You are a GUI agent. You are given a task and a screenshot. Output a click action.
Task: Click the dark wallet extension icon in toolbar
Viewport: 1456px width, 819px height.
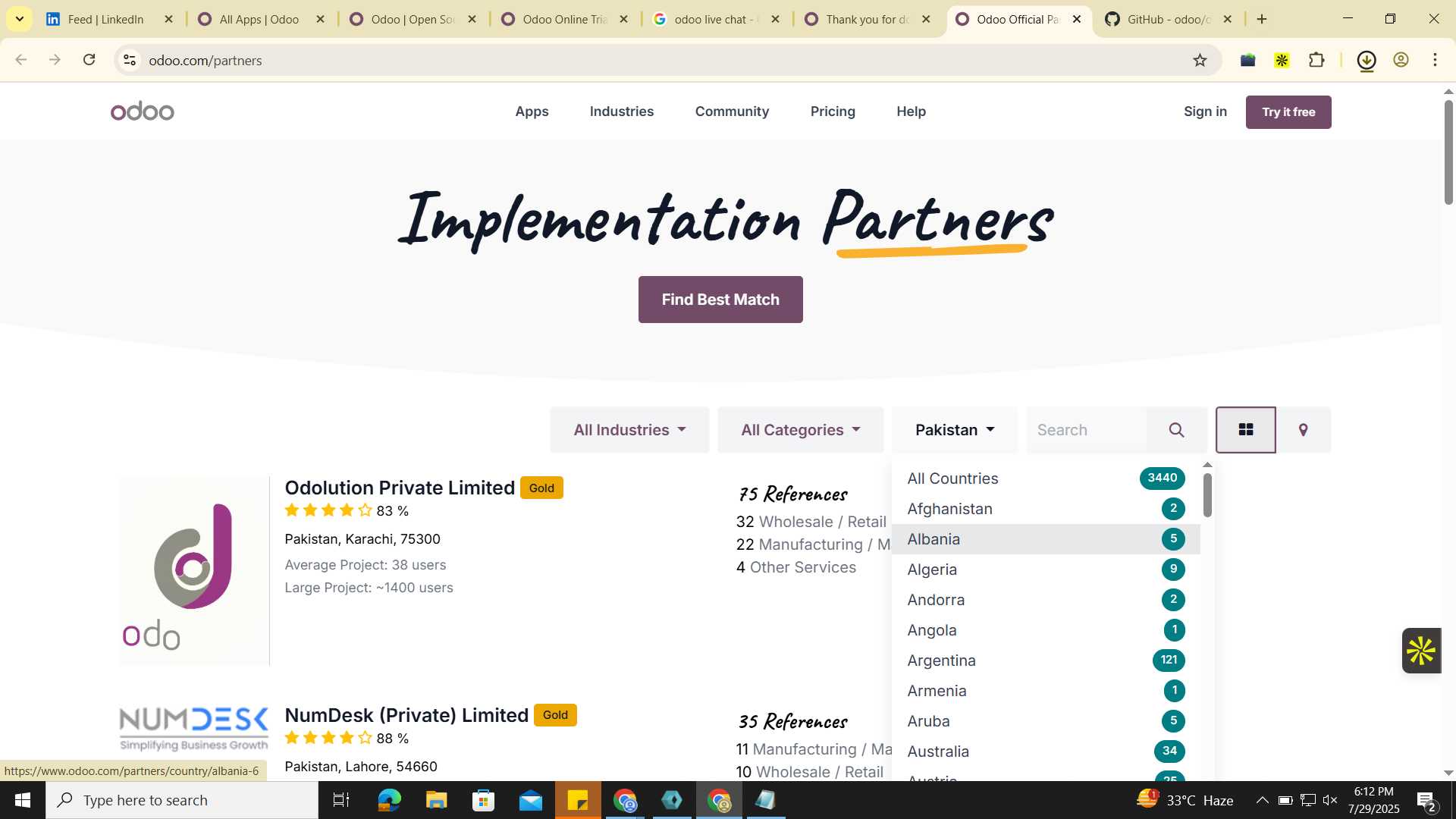coord(1247,60)
